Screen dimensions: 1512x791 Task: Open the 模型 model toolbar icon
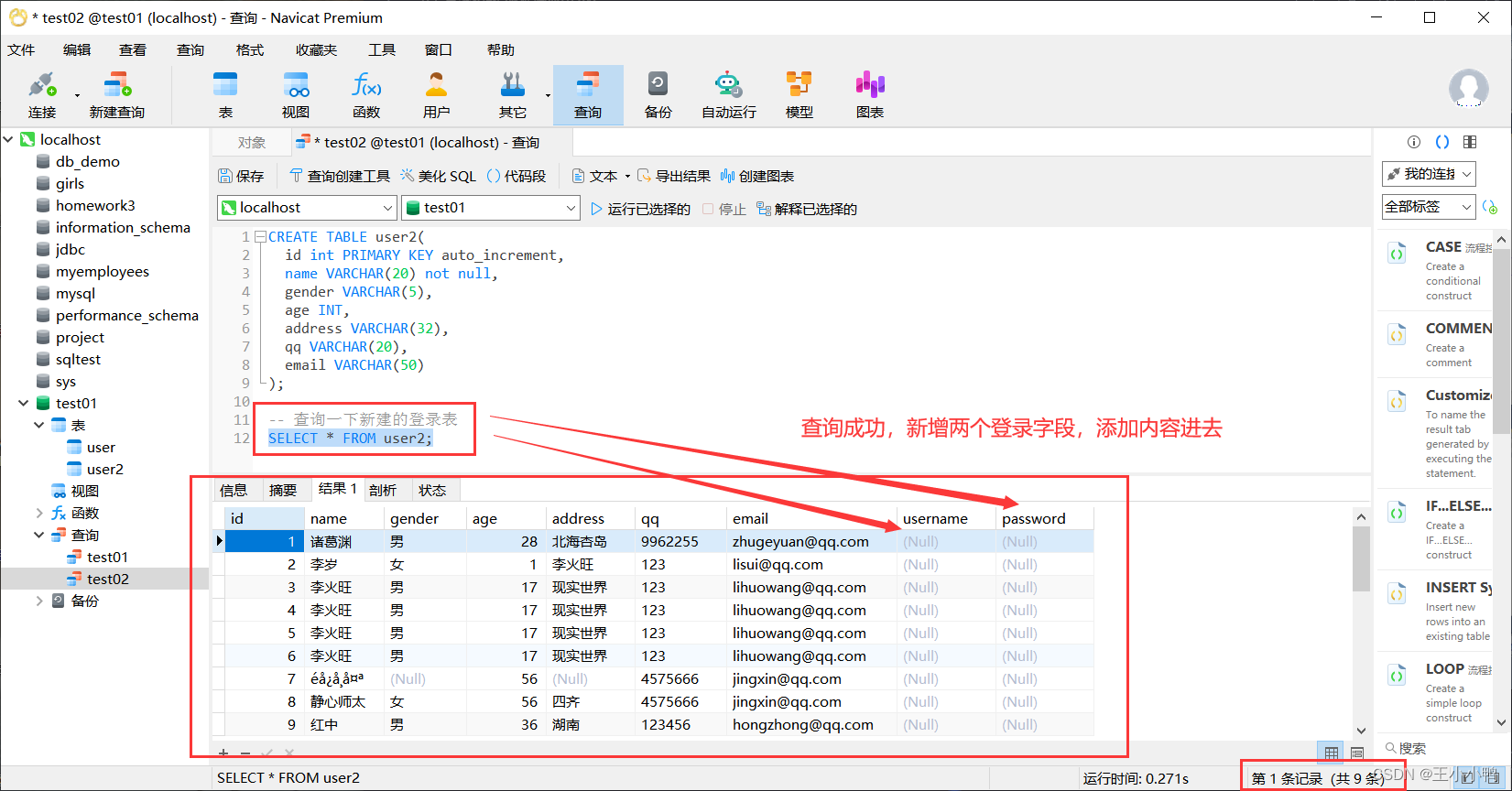pos(800,95)
